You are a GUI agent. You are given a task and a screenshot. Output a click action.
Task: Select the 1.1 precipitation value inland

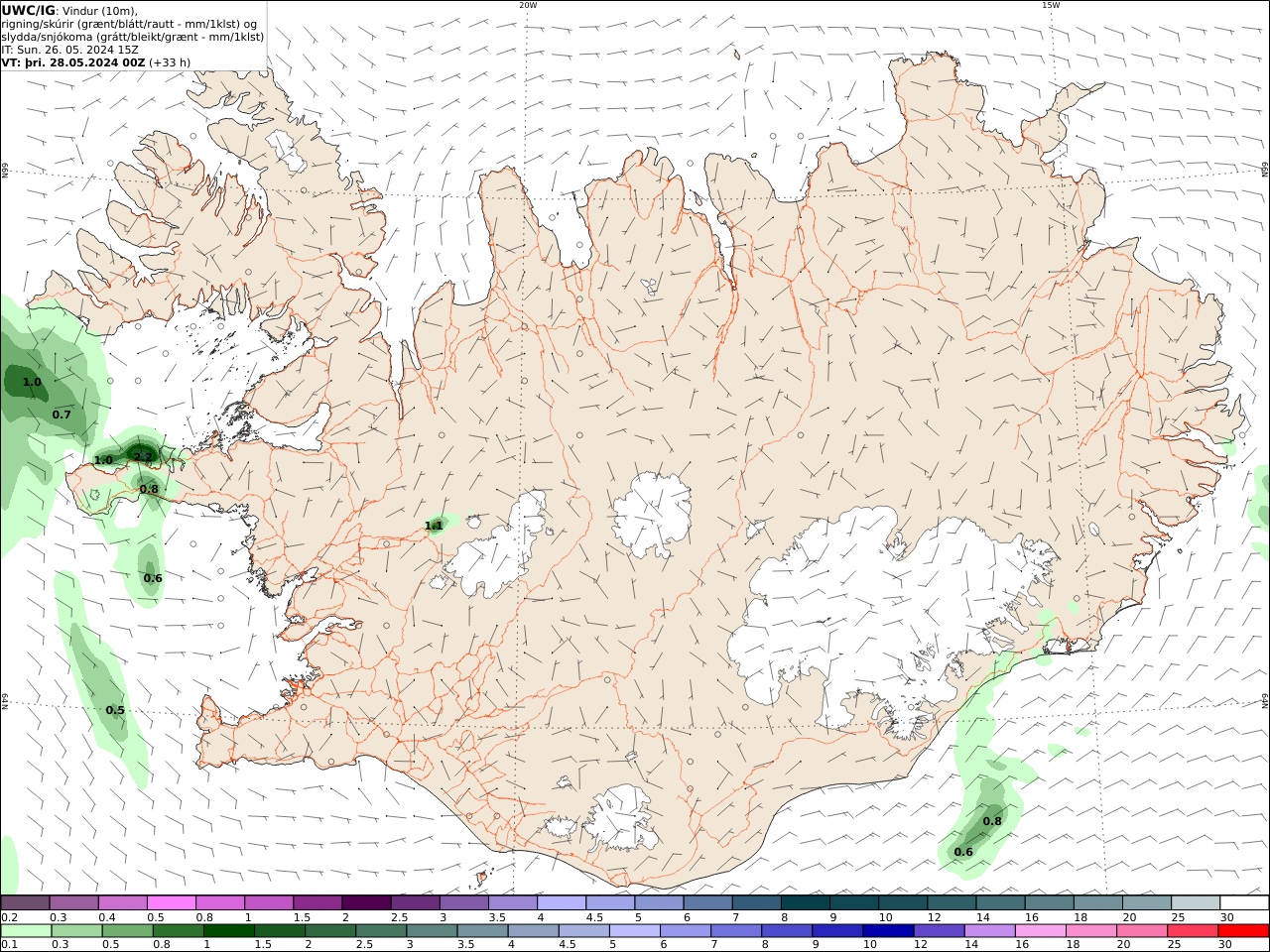coord(434,526)
